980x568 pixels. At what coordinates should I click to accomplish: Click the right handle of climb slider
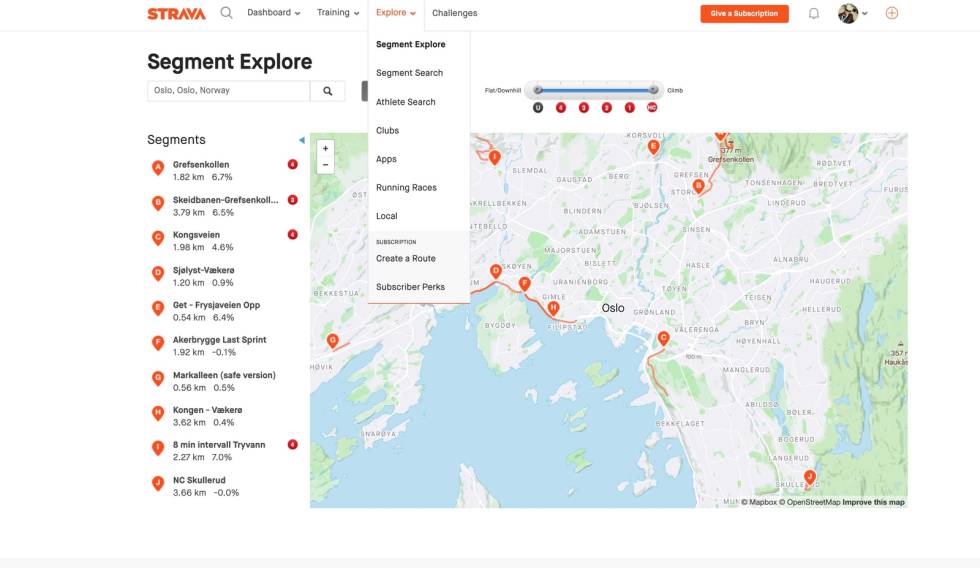coord(653,90)
